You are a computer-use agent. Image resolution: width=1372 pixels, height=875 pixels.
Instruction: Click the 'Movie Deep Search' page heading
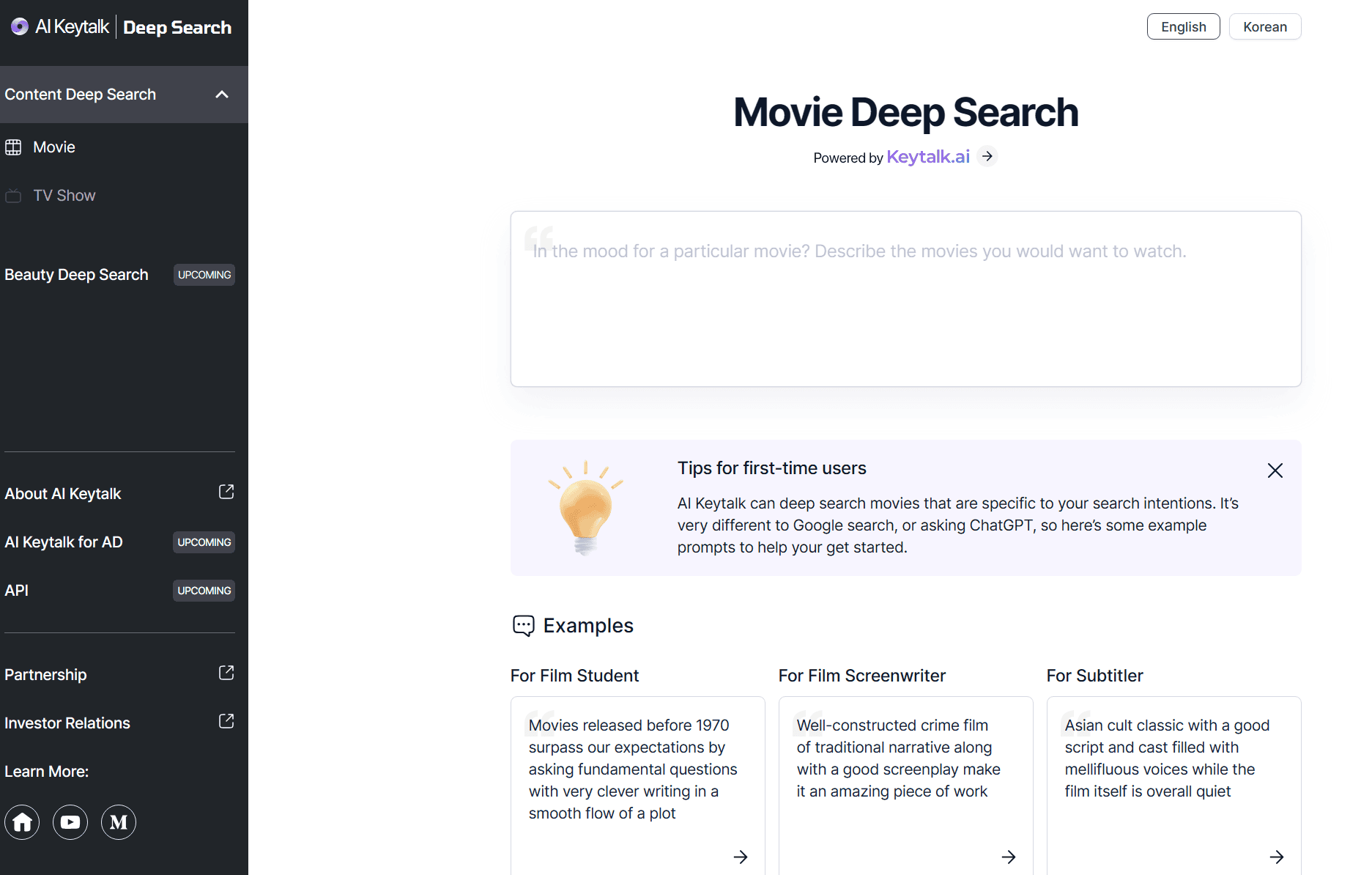point(906,113)
